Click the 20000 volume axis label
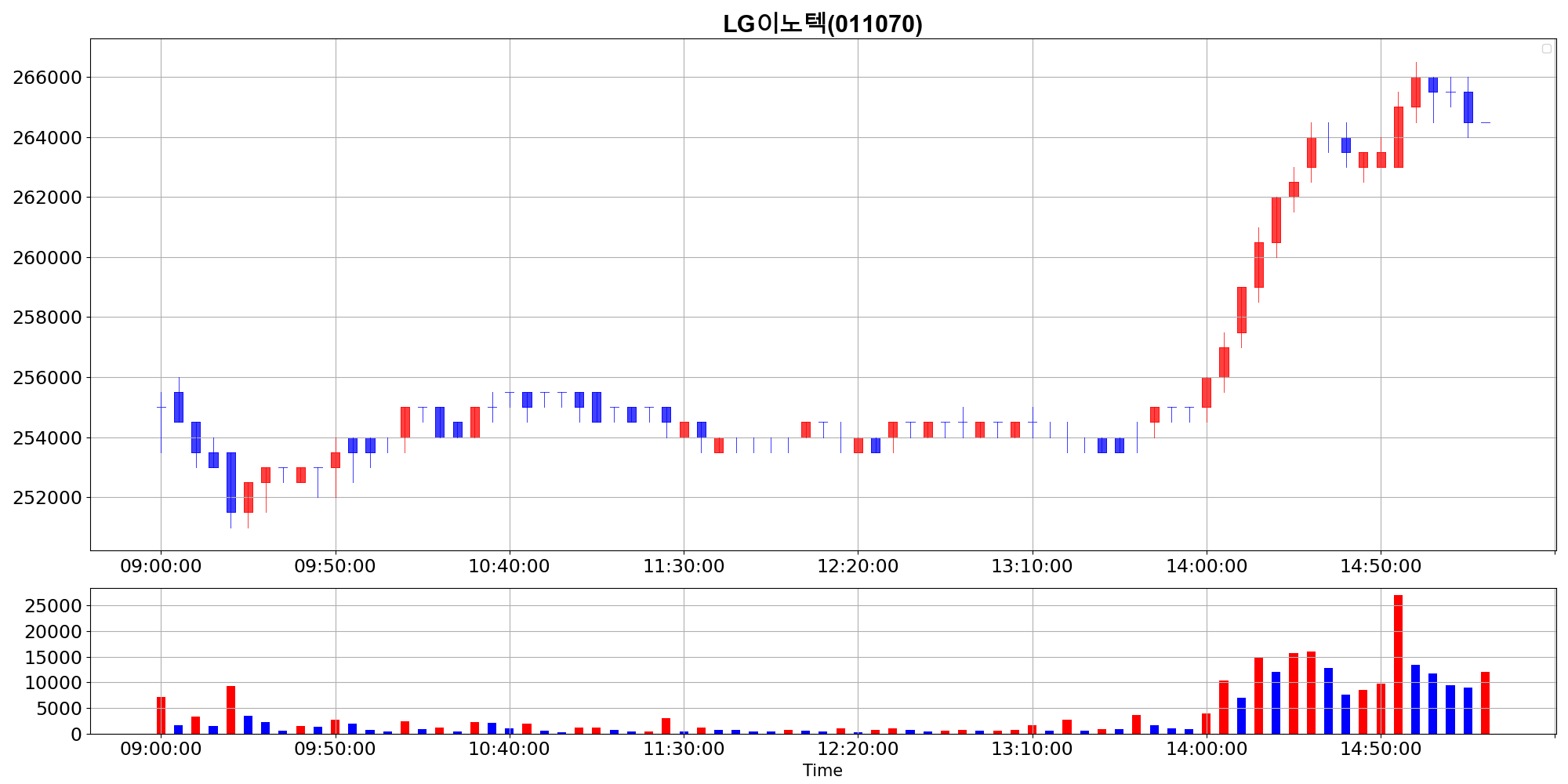The height and width of the screenshot is (784, 1568). (54, 632)
